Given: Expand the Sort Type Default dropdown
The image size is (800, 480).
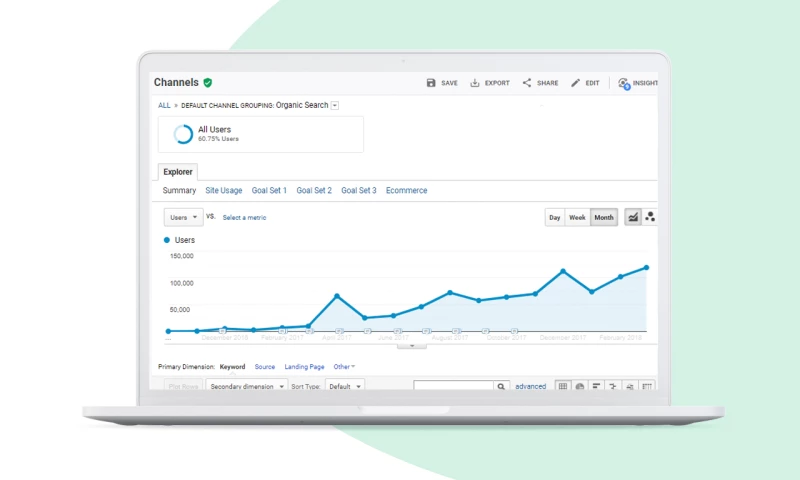Looking at the screenshot, I should 344,386.
